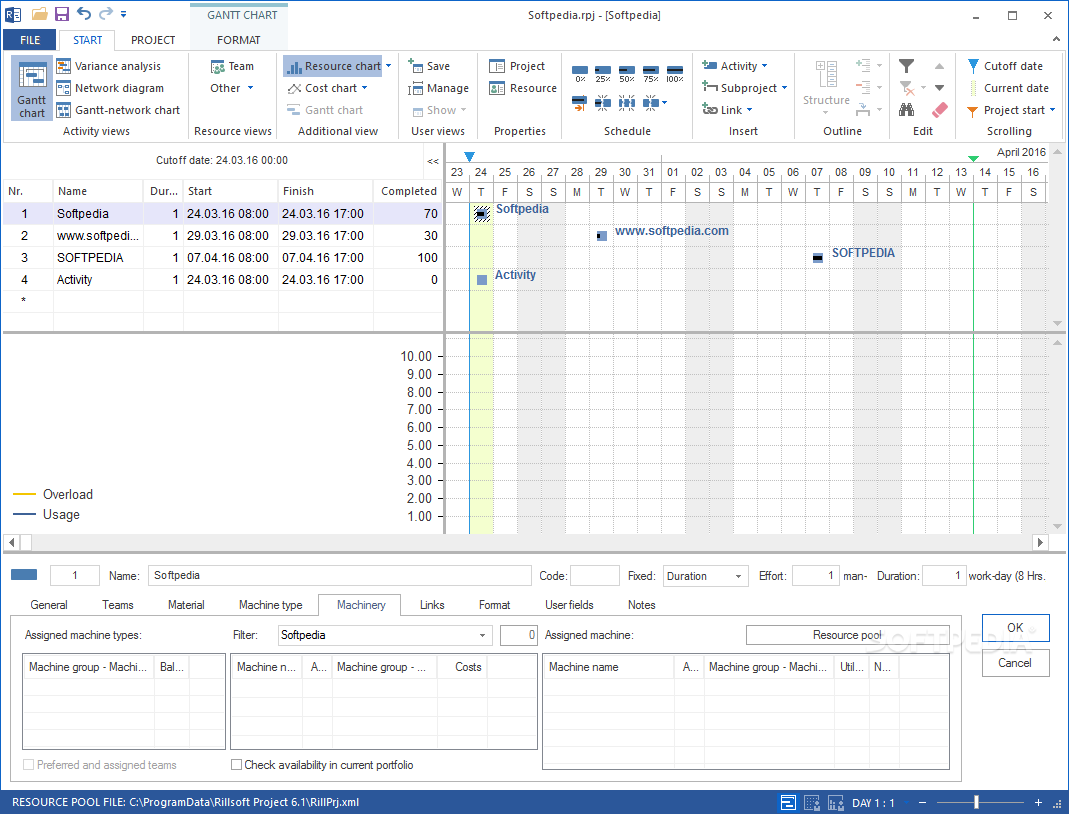Open Project properties
The image size is (1069, 814).
point(517,66)
